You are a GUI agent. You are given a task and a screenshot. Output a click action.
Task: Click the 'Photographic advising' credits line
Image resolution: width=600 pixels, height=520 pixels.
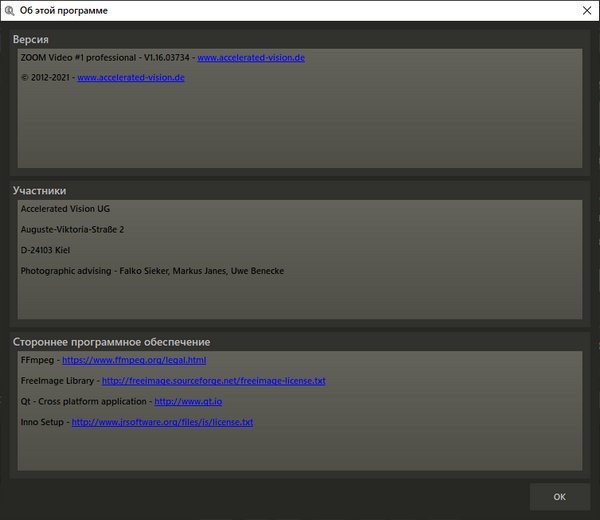pos(152,271)
